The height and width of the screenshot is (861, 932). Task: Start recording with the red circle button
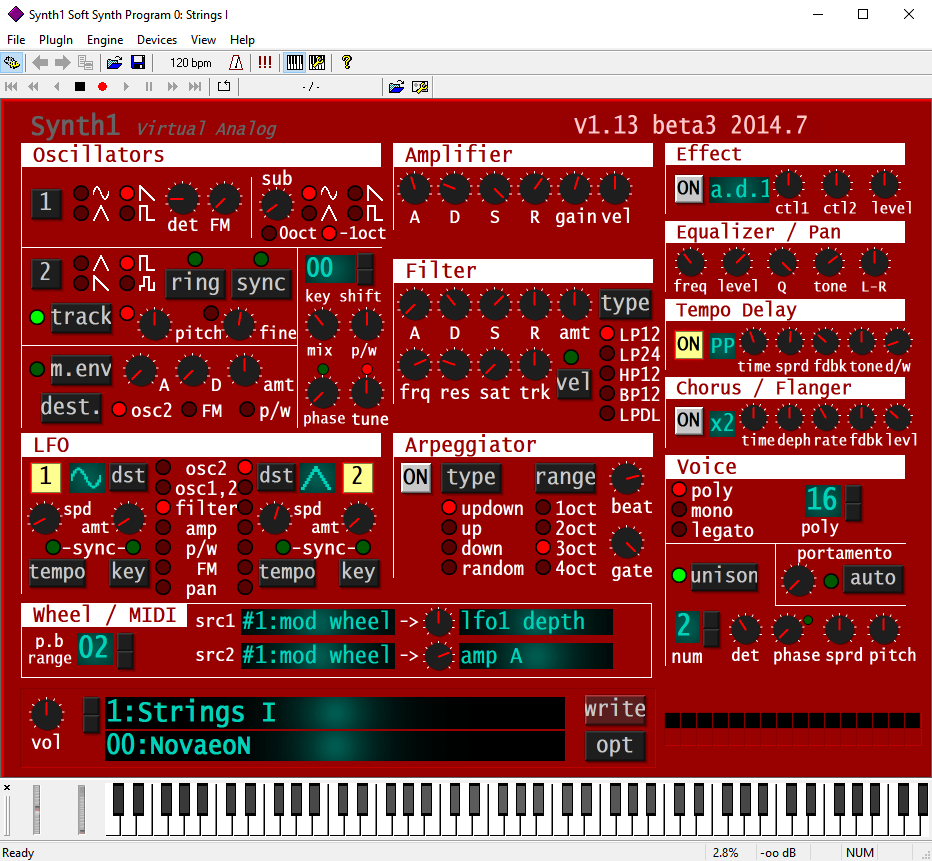102,87
